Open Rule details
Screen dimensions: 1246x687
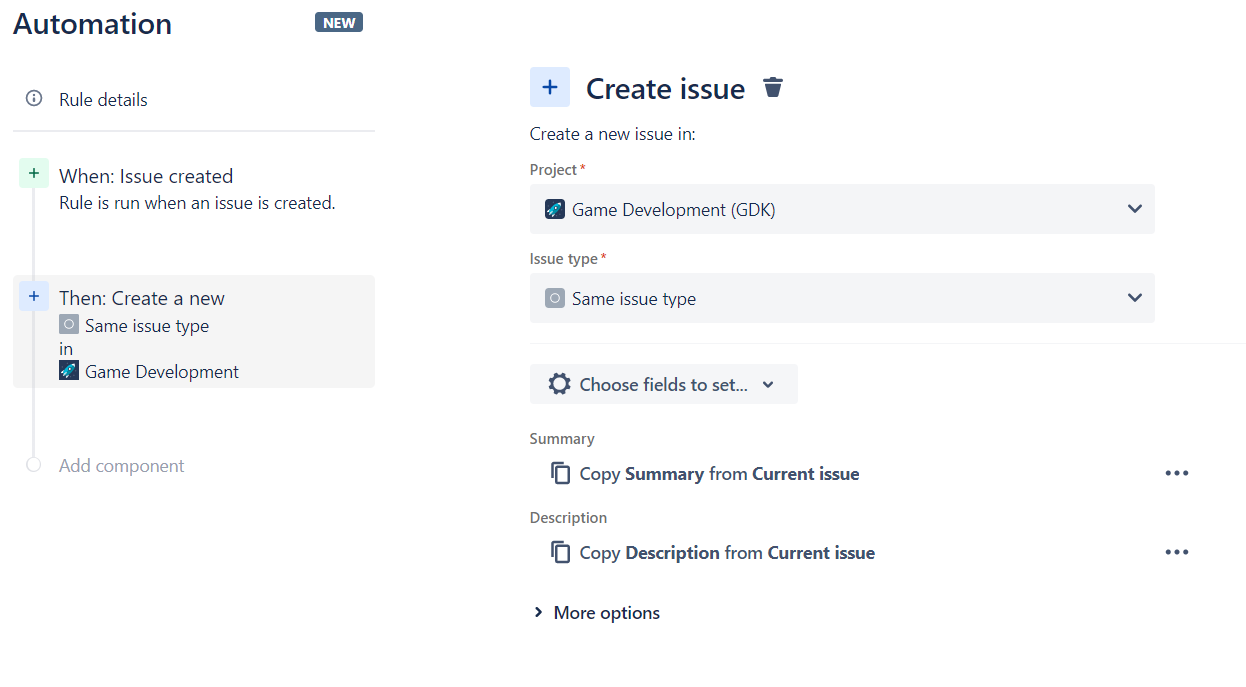click(x=103, y=100)
